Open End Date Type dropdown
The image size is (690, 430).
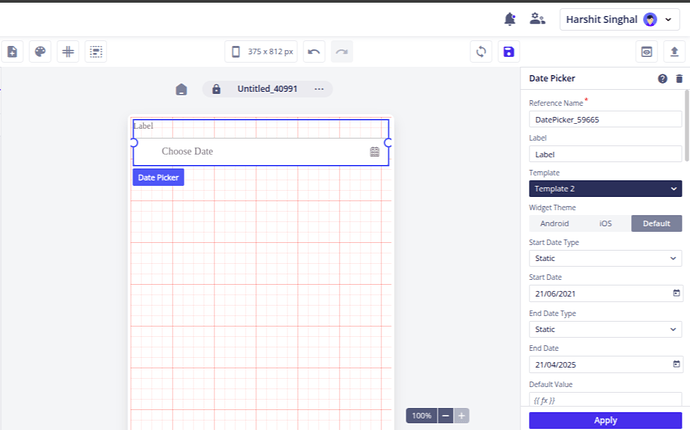pos(605,329)
